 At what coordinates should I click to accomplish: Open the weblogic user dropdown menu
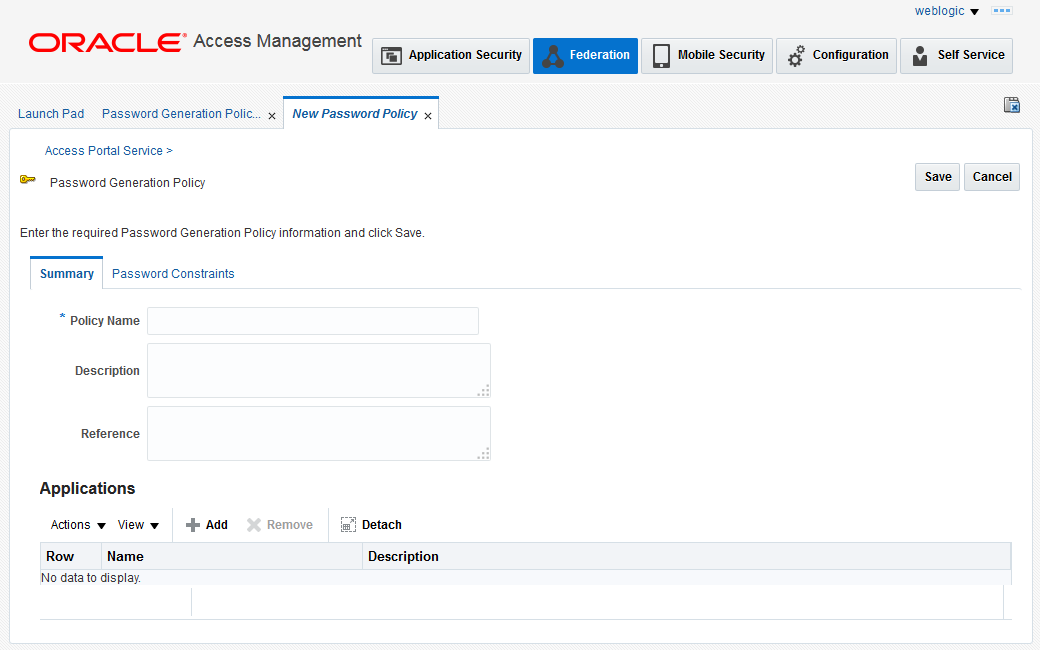click(x=946, y=11)
